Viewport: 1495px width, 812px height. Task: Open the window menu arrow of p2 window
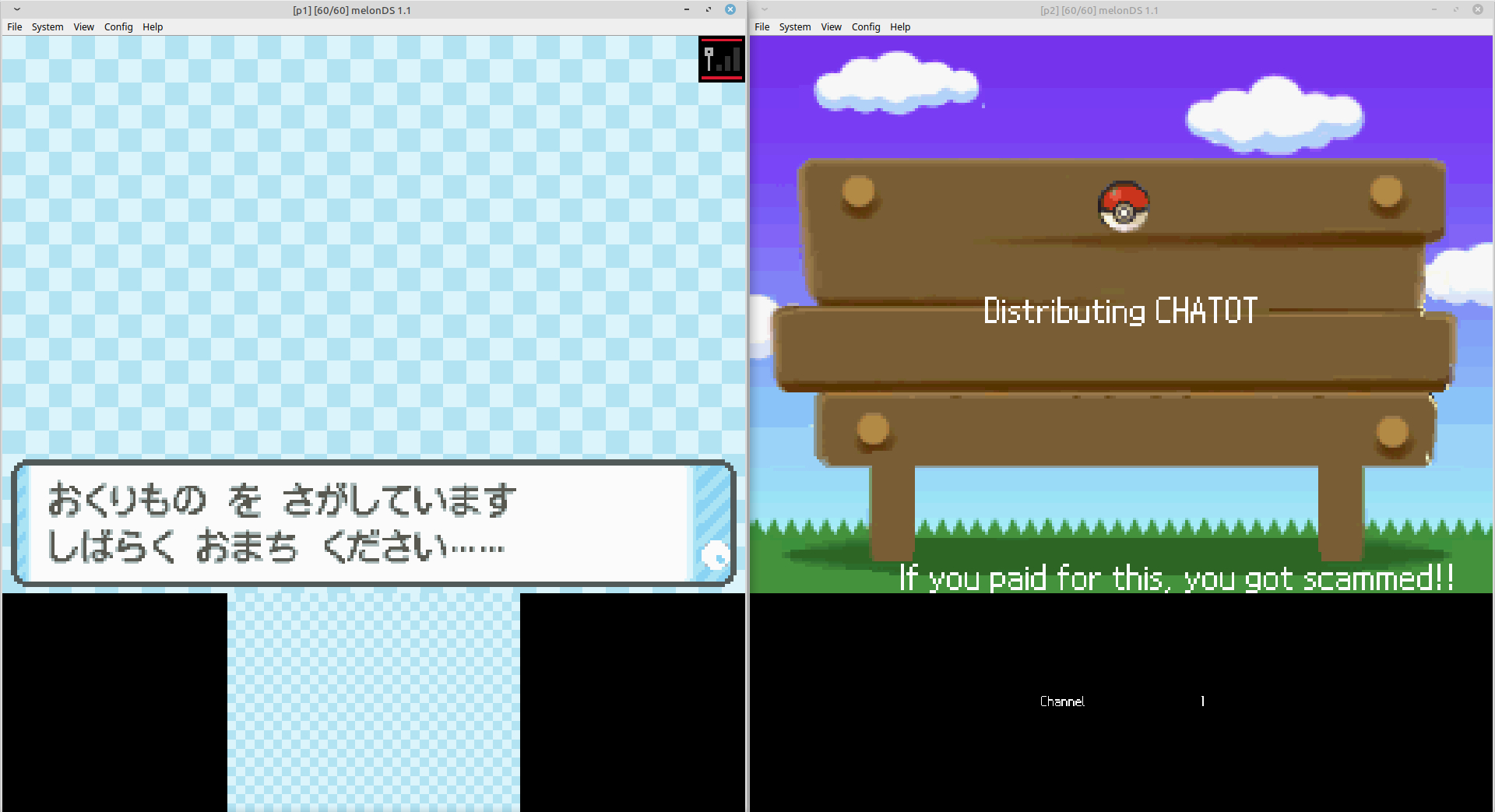765,9
